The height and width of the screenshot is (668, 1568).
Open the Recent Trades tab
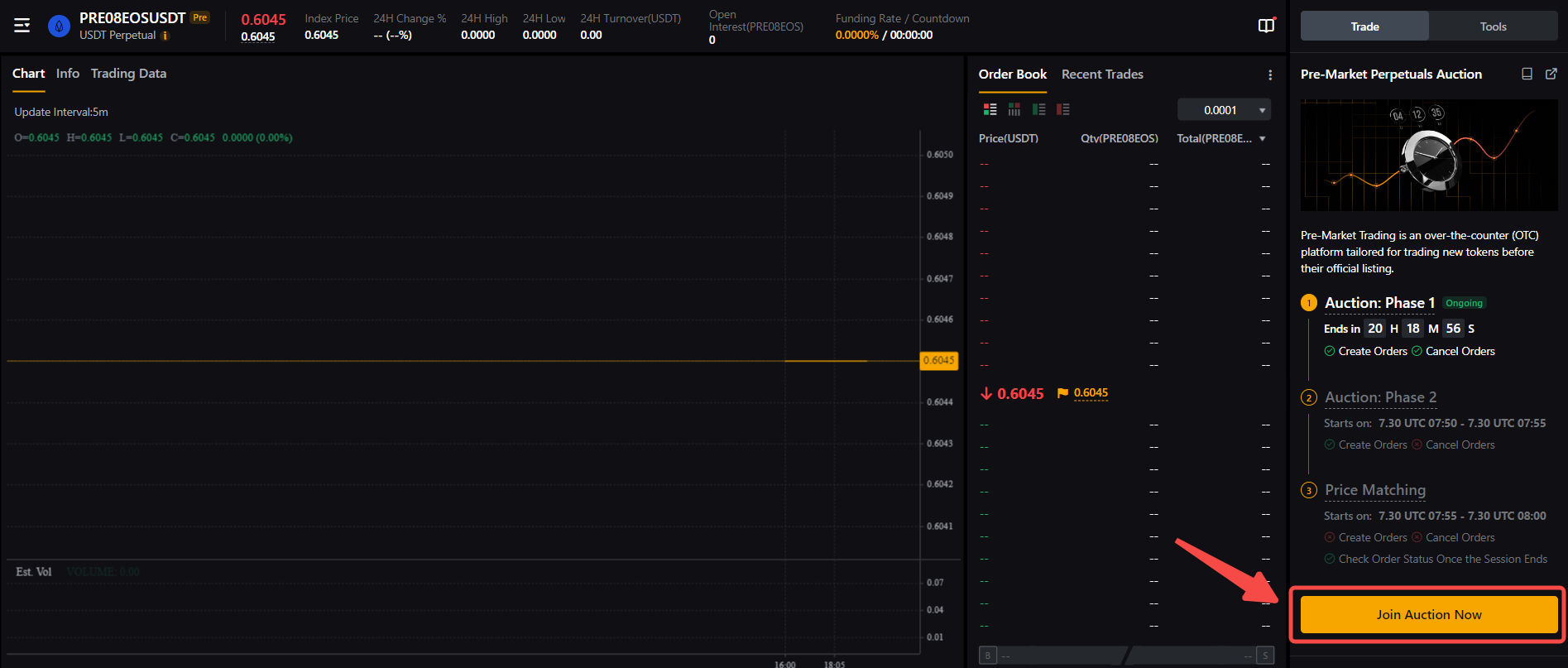click(1102, 74)
